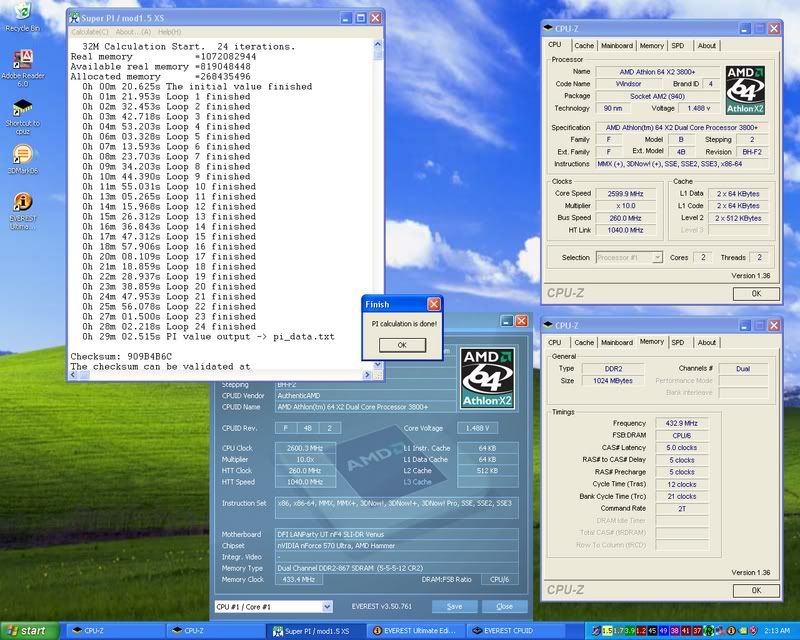800x640 pixels.
Task: Click the red tray sensor icon showing 37
Action: [697, 631]
